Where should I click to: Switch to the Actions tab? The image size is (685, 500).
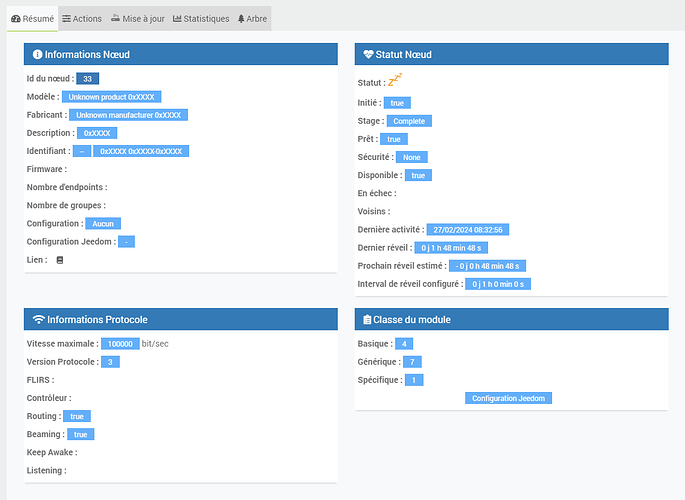(82, 19)
